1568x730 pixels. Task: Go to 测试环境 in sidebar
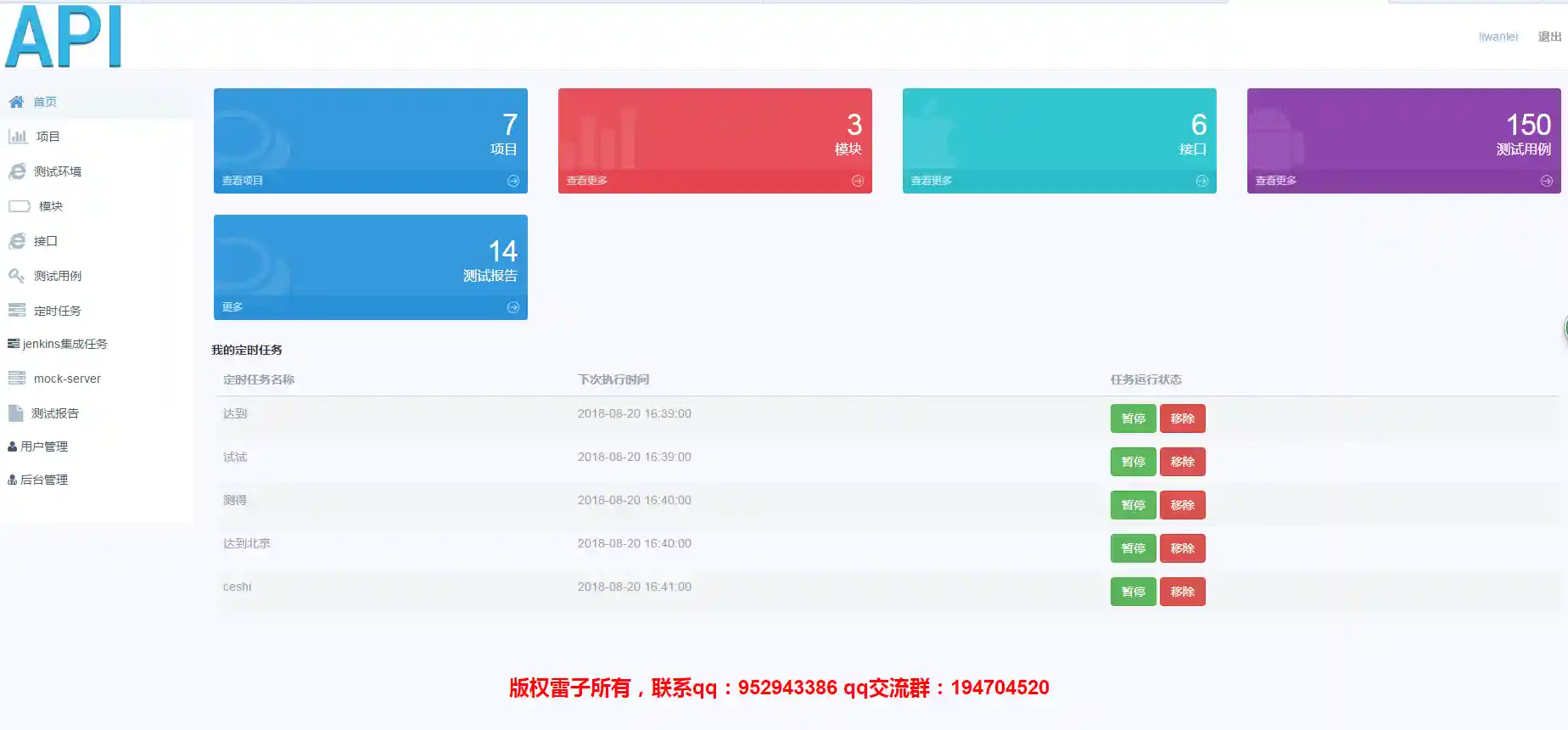58,171
